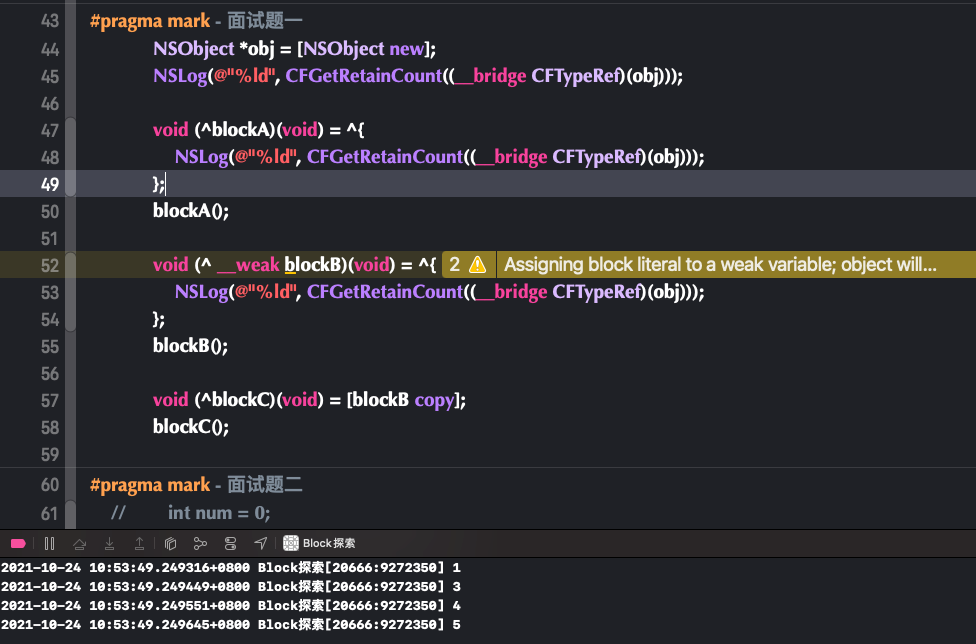
Task: Select the Block探索 process in debug bar
Action: tap(319, 543)
